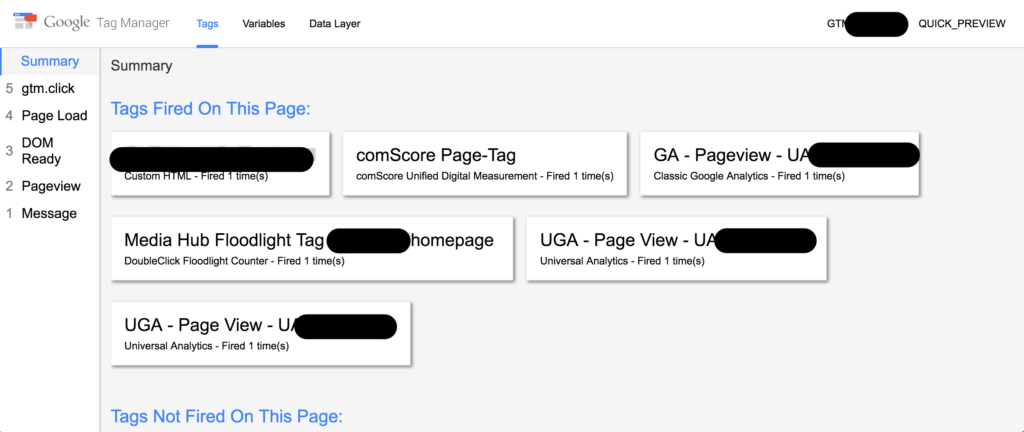Open the Variables tab
This screenshot has width=1024, height=432.
(264, 23)
